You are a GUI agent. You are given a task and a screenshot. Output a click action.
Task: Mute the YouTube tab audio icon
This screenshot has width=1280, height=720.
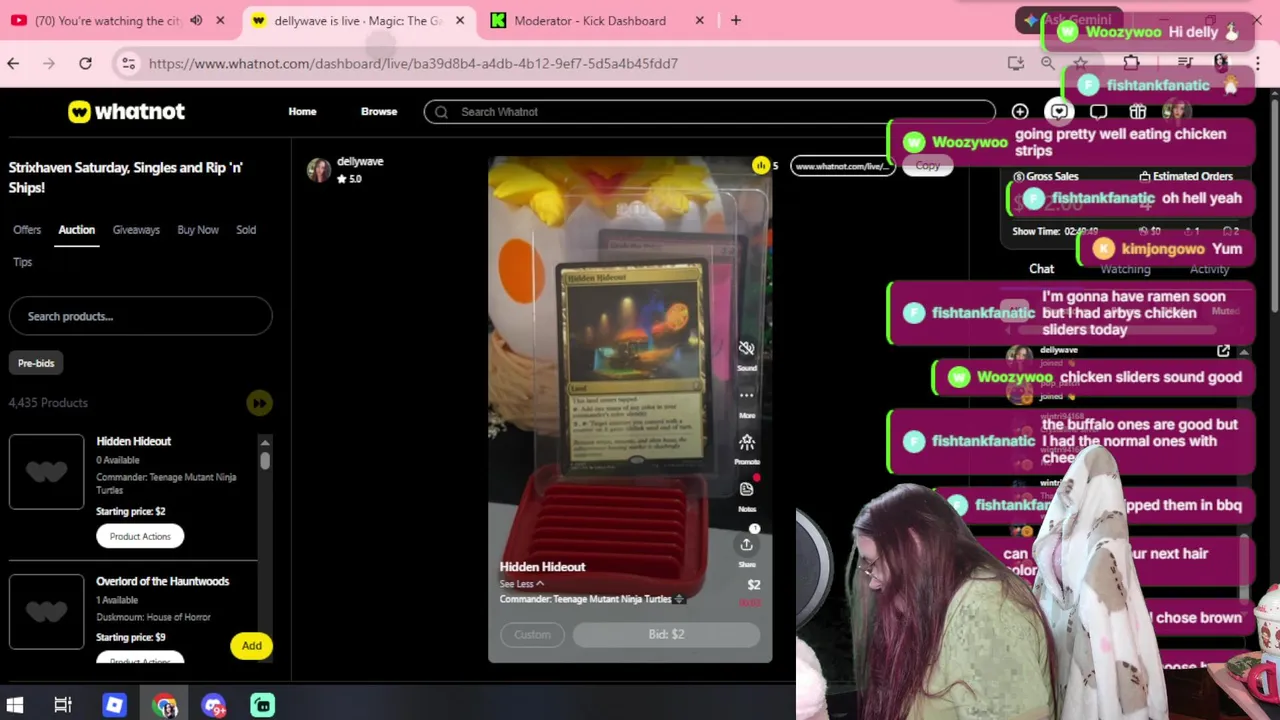(x=196, y=20)
